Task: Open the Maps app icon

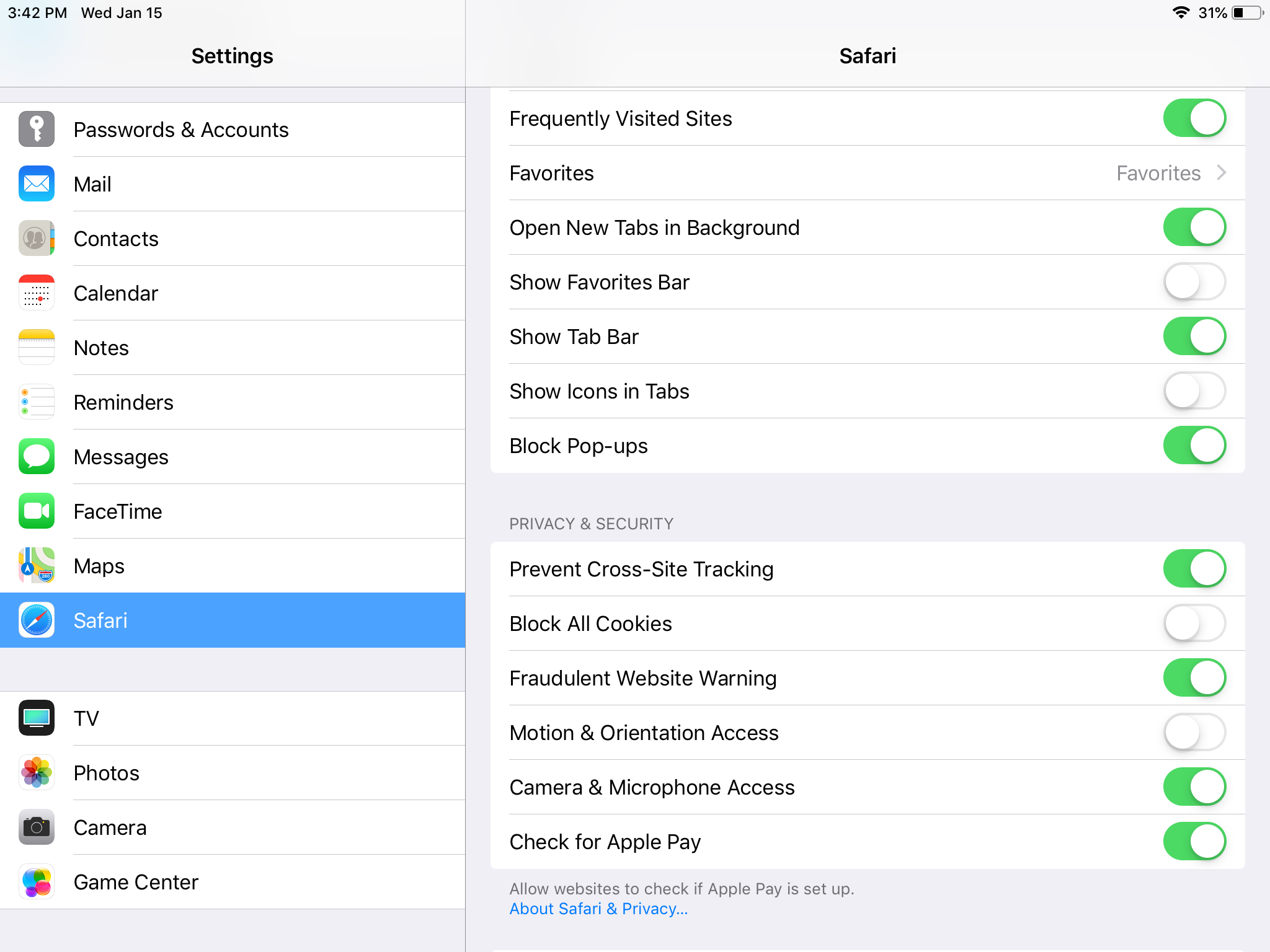Action: 37,565
